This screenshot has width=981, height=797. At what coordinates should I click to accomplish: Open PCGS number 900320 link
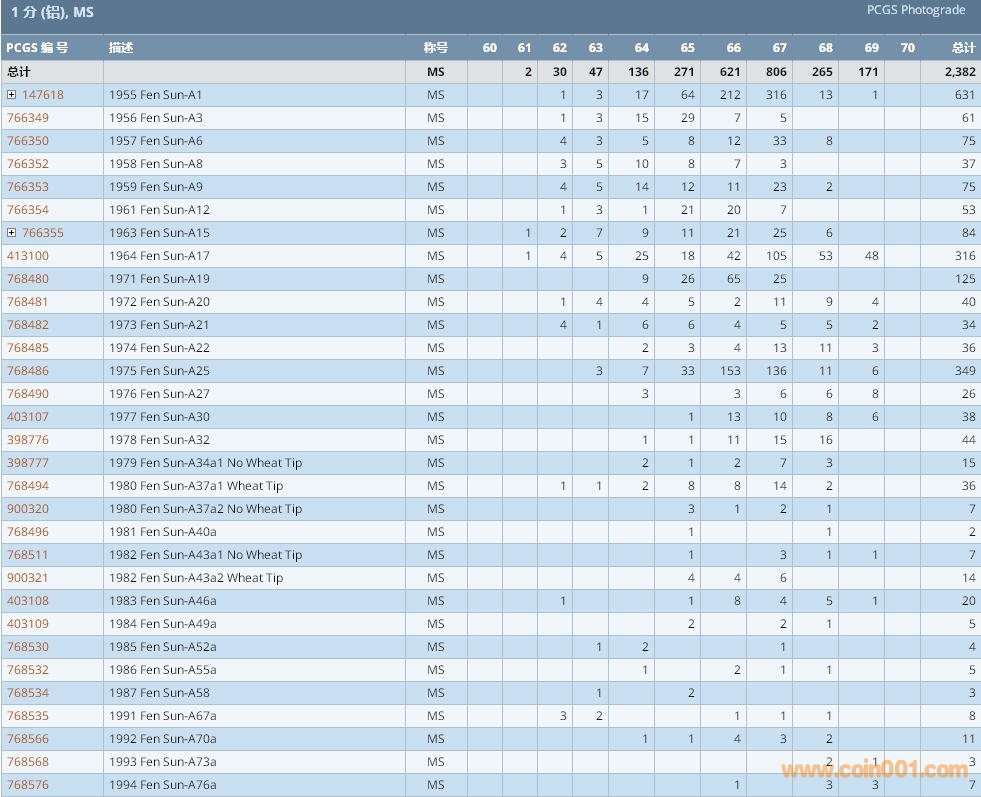[28, 509]
